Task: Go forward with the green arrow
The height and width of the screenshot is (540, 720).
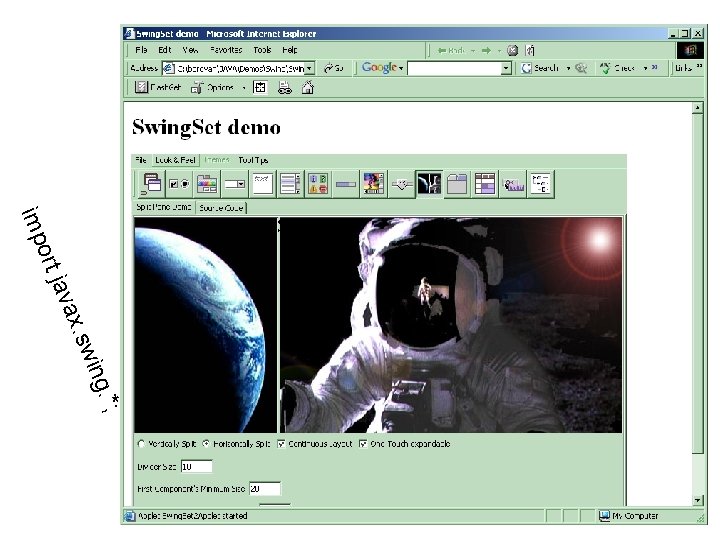Action: (x=486, y=51)
